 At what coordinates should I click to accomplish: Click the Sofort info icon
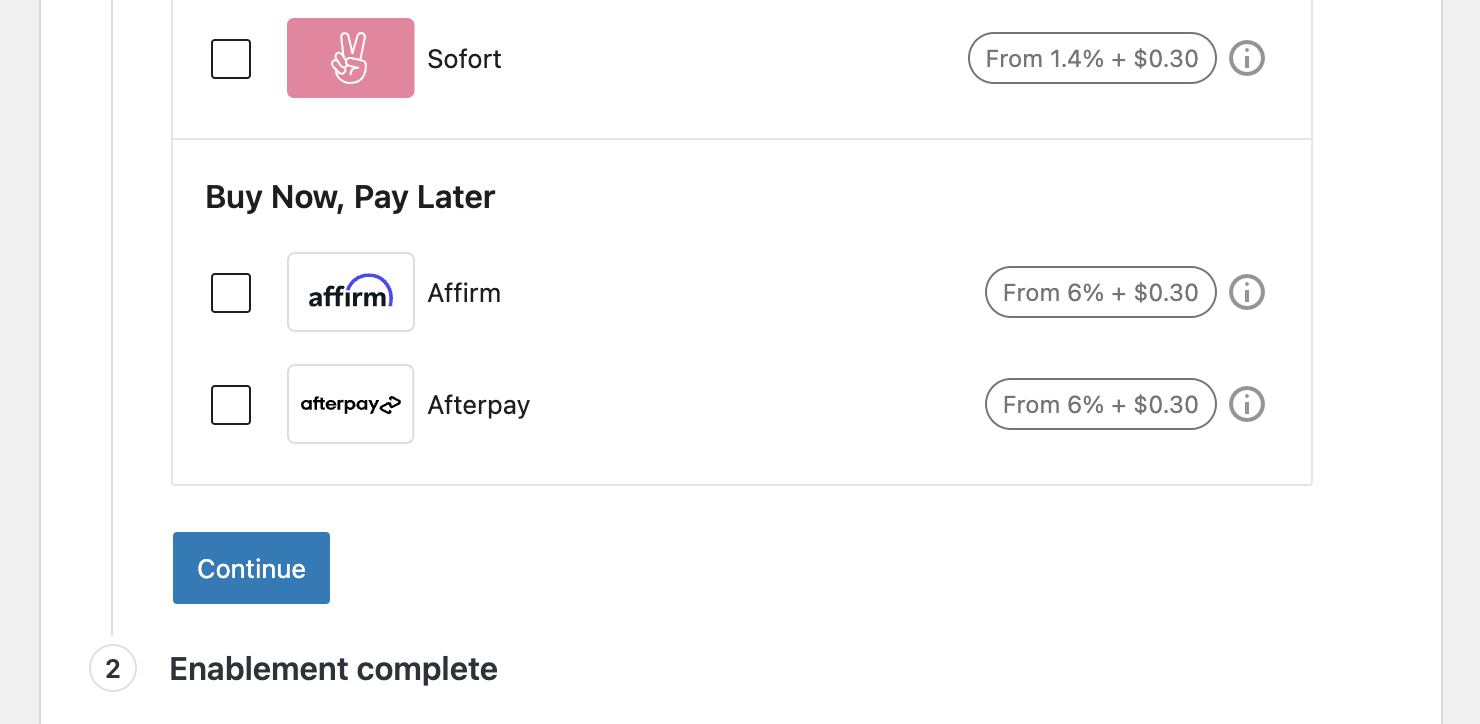point(1246,59)
